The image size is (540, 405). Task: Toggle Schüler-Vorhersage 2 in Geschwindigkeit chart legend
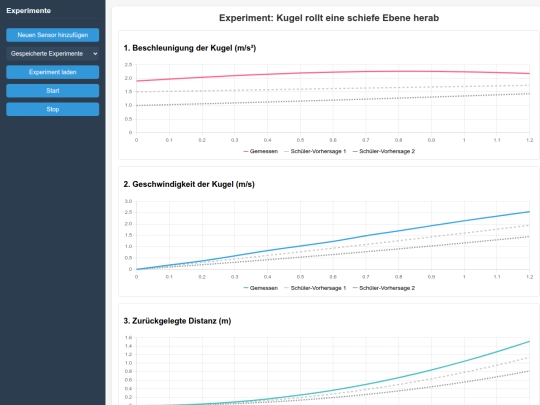[384, 288]
